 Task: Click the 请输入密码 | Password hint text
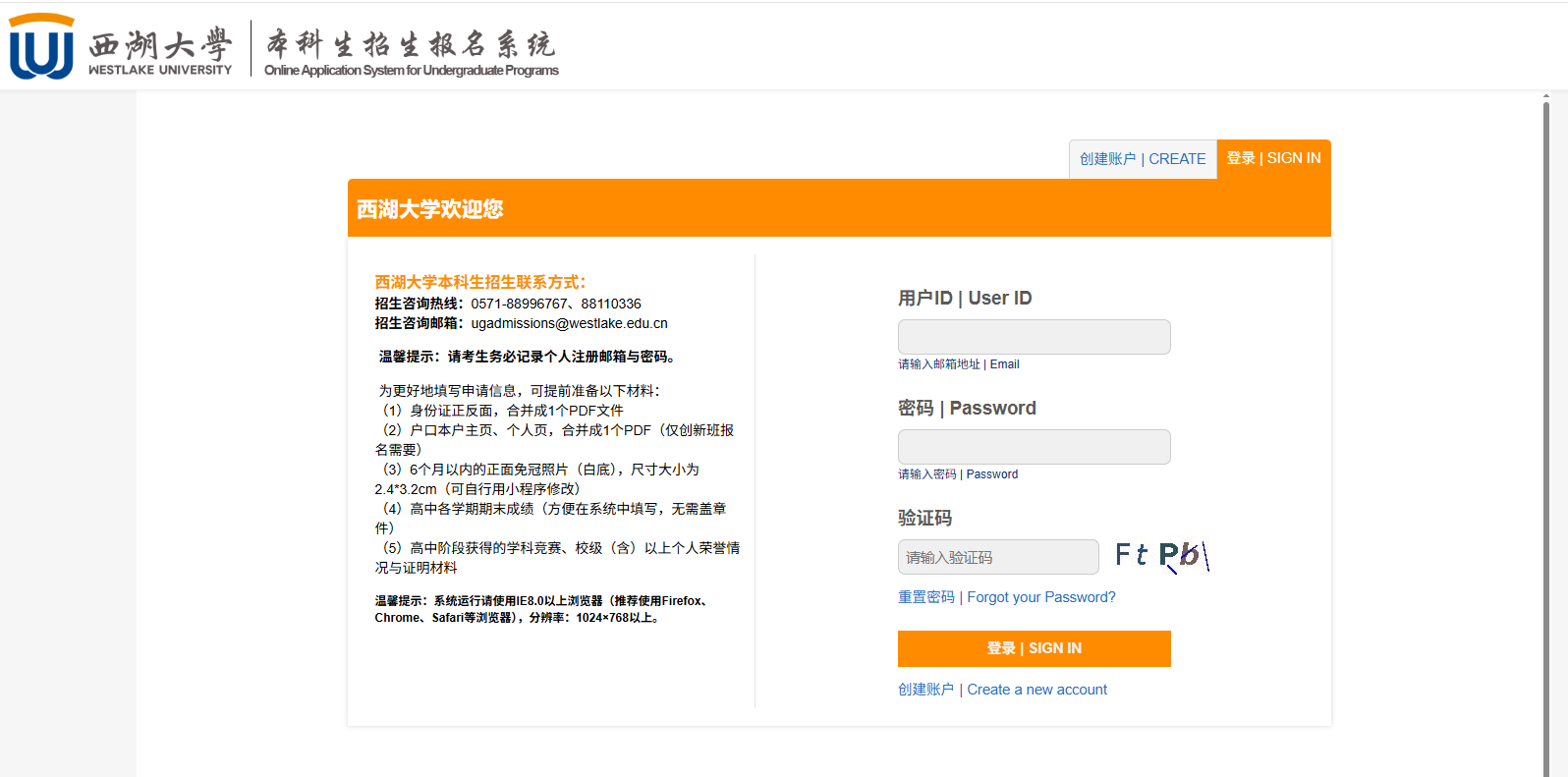click(x=957, y=474)
